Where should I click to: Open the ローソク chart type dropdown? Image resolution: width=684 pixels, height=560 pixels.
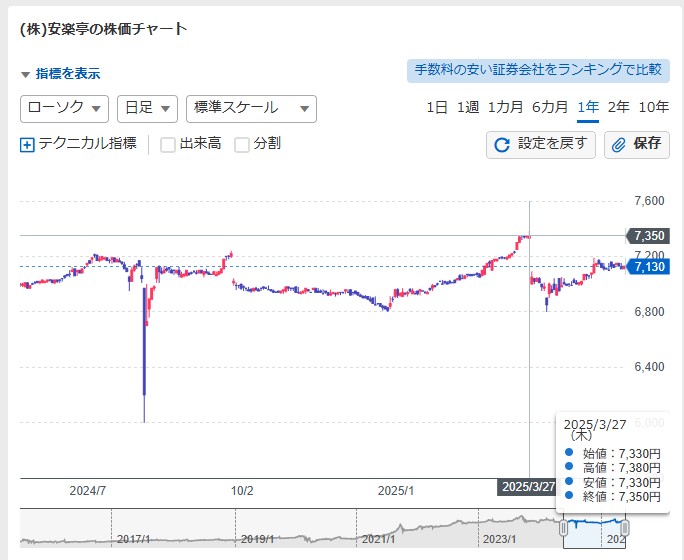click(x=64, y=109)
